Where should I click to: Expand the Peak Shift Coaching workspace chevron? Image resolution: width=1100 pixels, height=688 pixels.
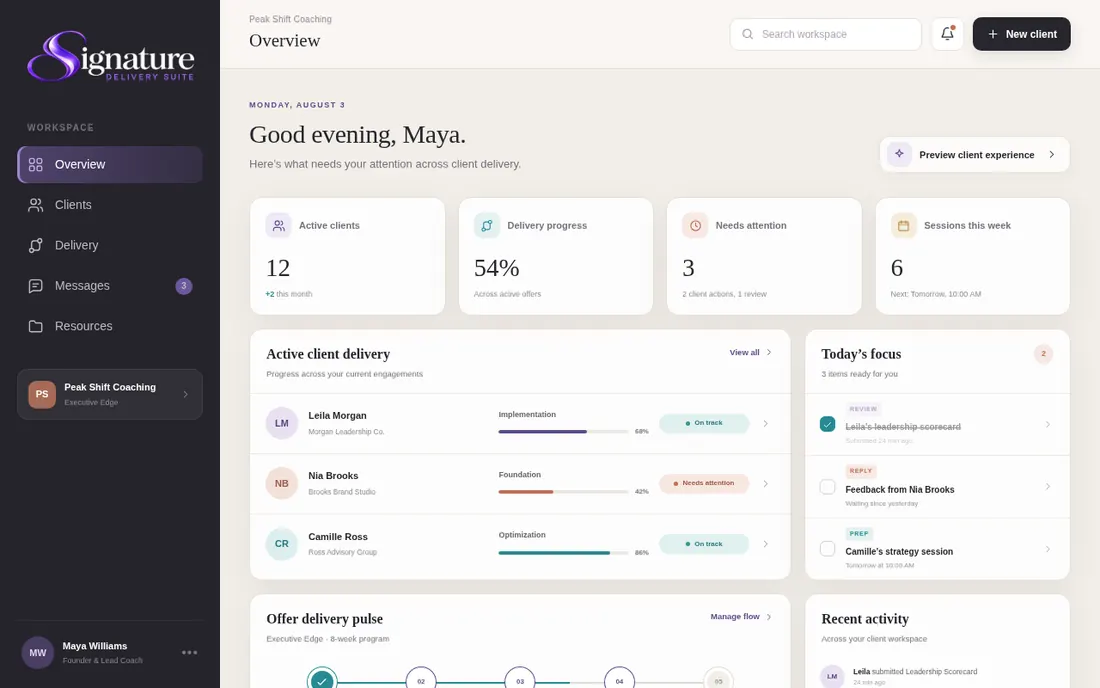[x=185, y=394]
